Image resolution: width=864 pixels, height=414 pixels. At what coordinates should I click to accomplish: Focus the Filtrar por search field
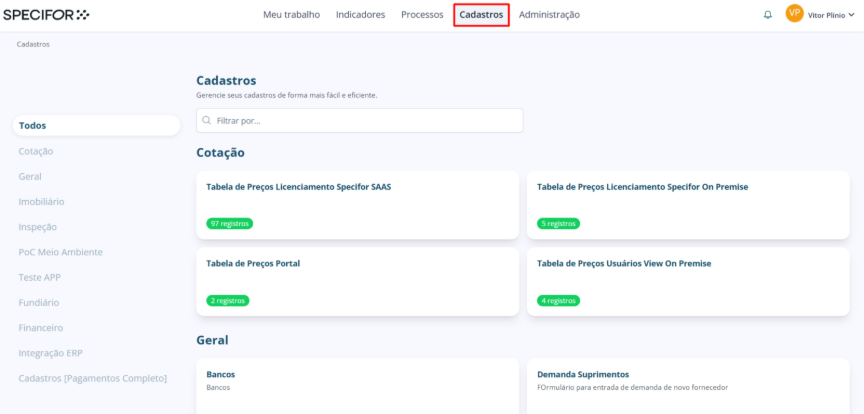[x=359, y=120]
